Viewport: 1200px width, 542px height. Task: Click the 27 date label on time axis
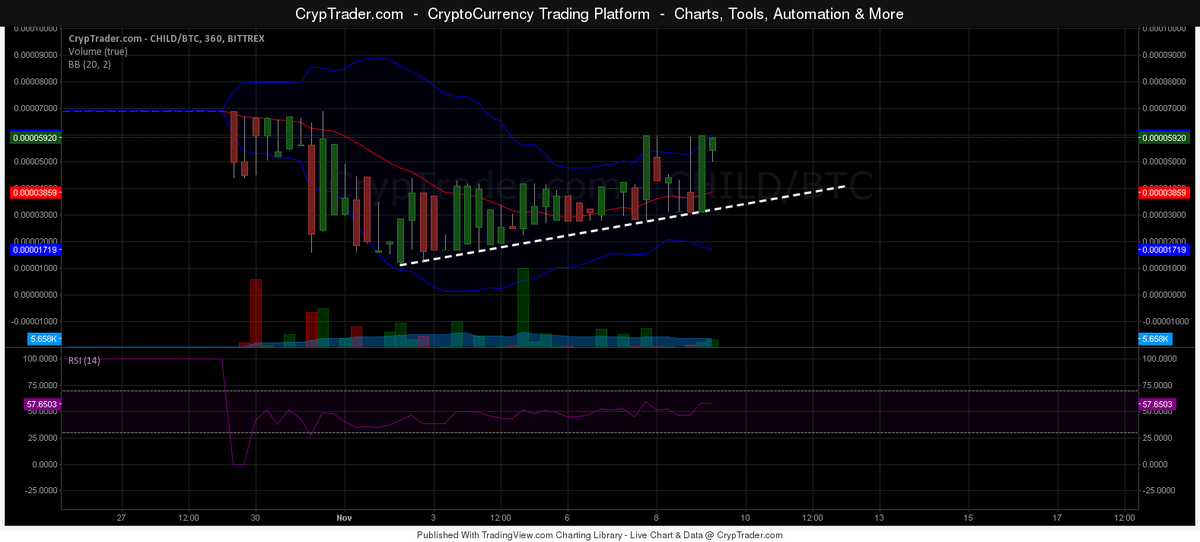121,518
